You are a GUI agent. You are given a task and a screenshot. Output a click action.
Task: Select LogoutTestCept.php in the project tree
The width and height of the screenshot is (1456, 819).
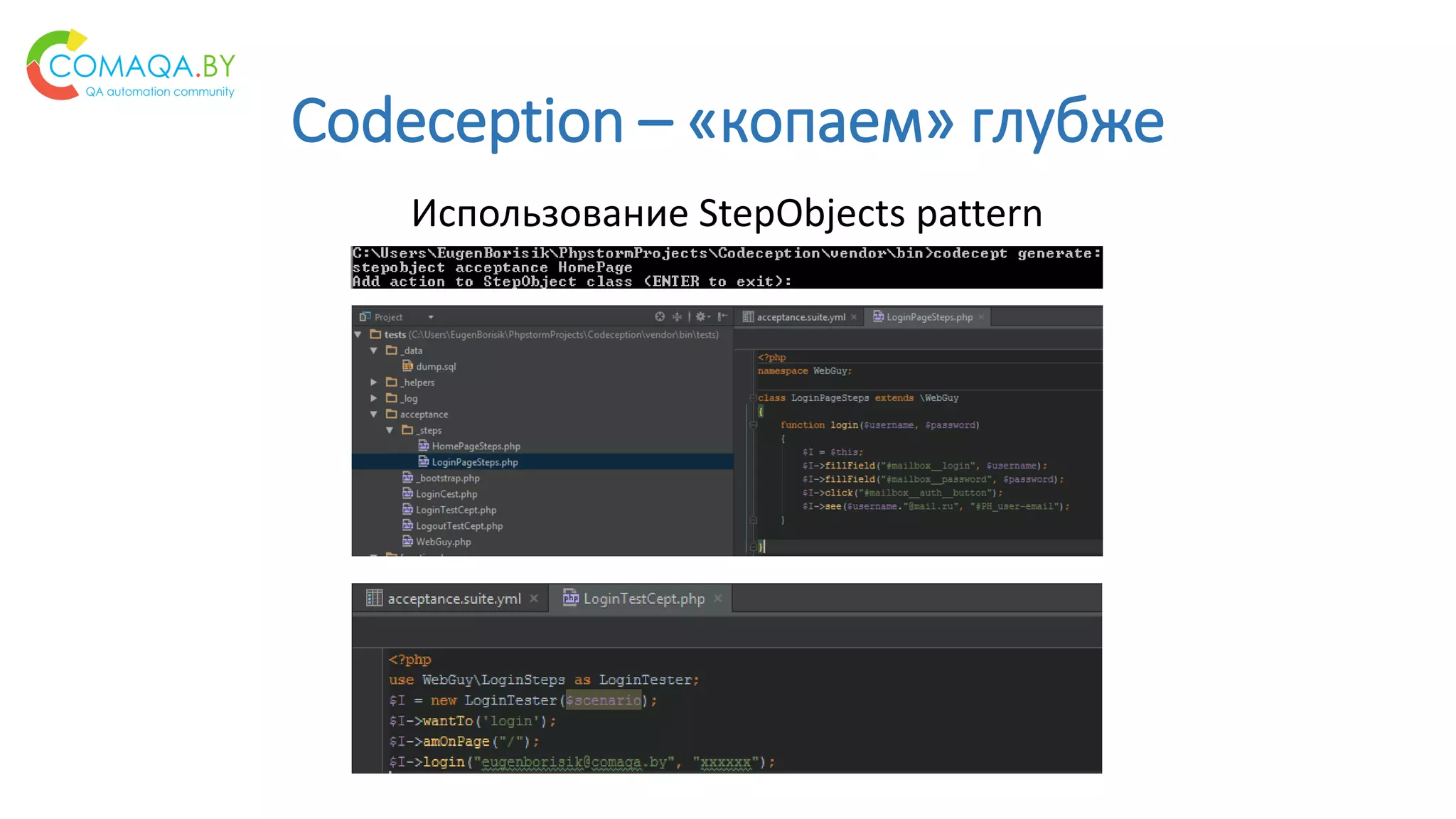click(x=459, y=526)
